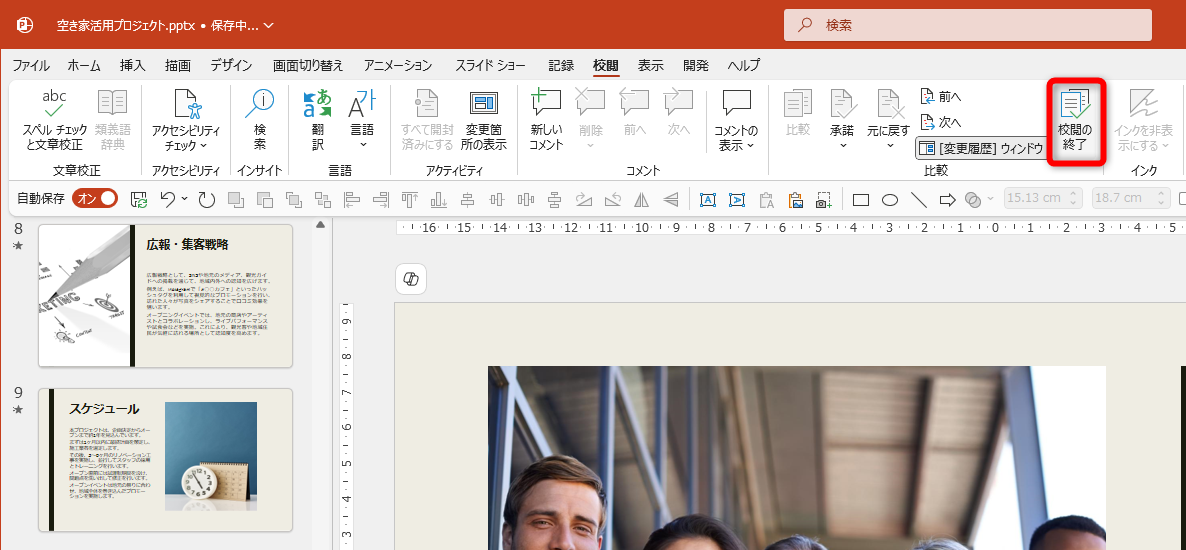Go to 次へ next change in 比較
The height and width of the screenshot is (550, 1186).
(x=941, y=122)
